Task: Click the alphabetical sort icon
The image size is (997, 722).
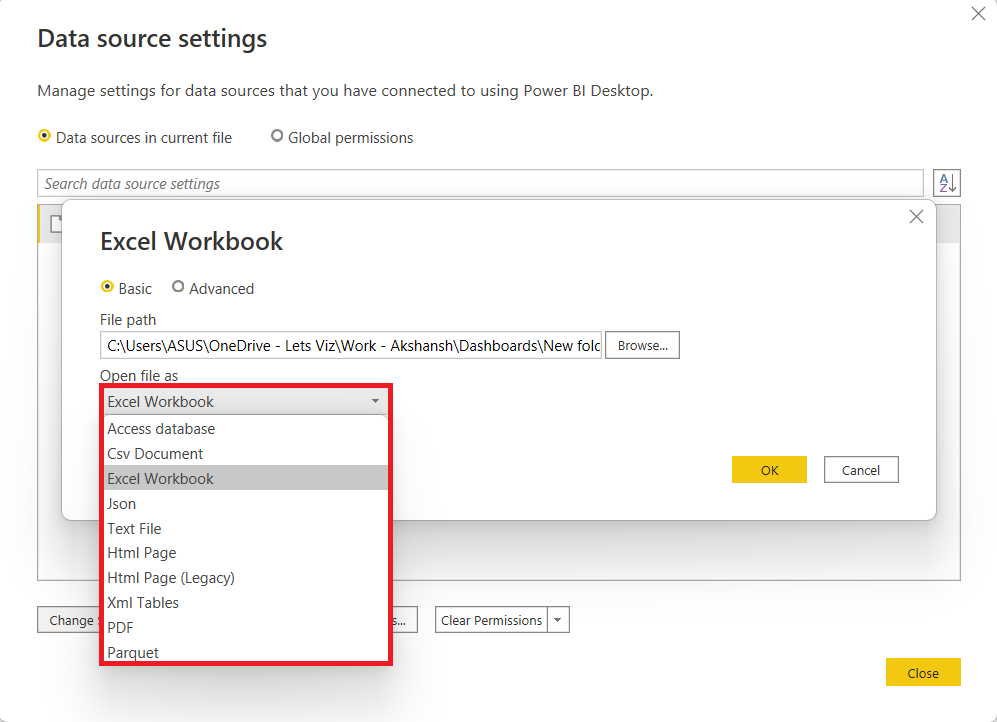Action: (946, 182)
